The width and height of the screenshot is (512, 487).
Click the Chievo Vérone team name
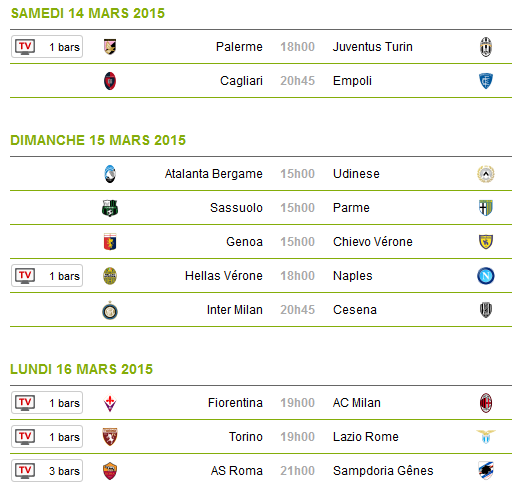coord(373,242)
